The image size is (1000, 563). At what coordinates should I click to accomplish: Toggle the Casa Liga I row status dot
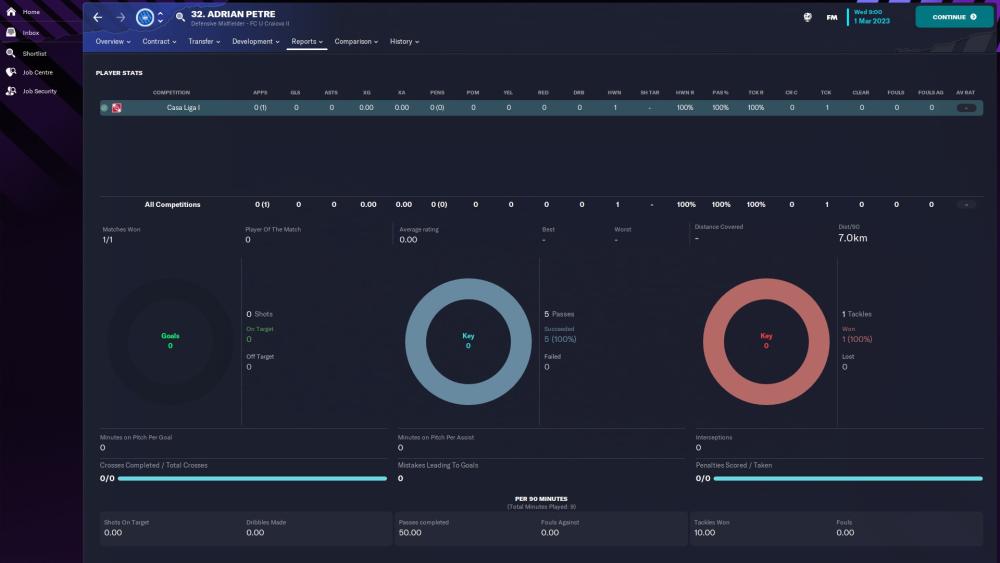(x=104, y=107)
